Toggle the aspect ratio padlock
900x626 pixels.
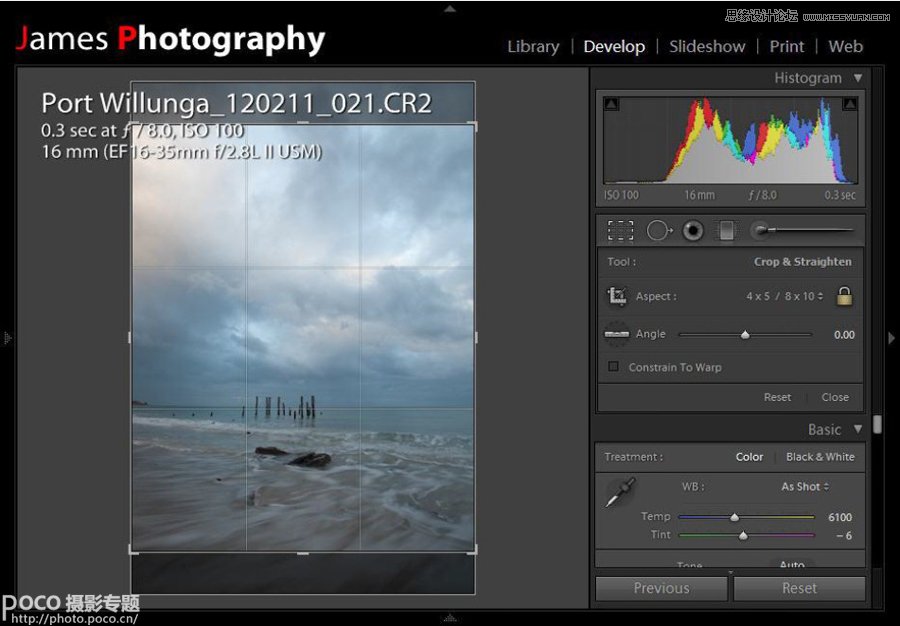point(844,296)
